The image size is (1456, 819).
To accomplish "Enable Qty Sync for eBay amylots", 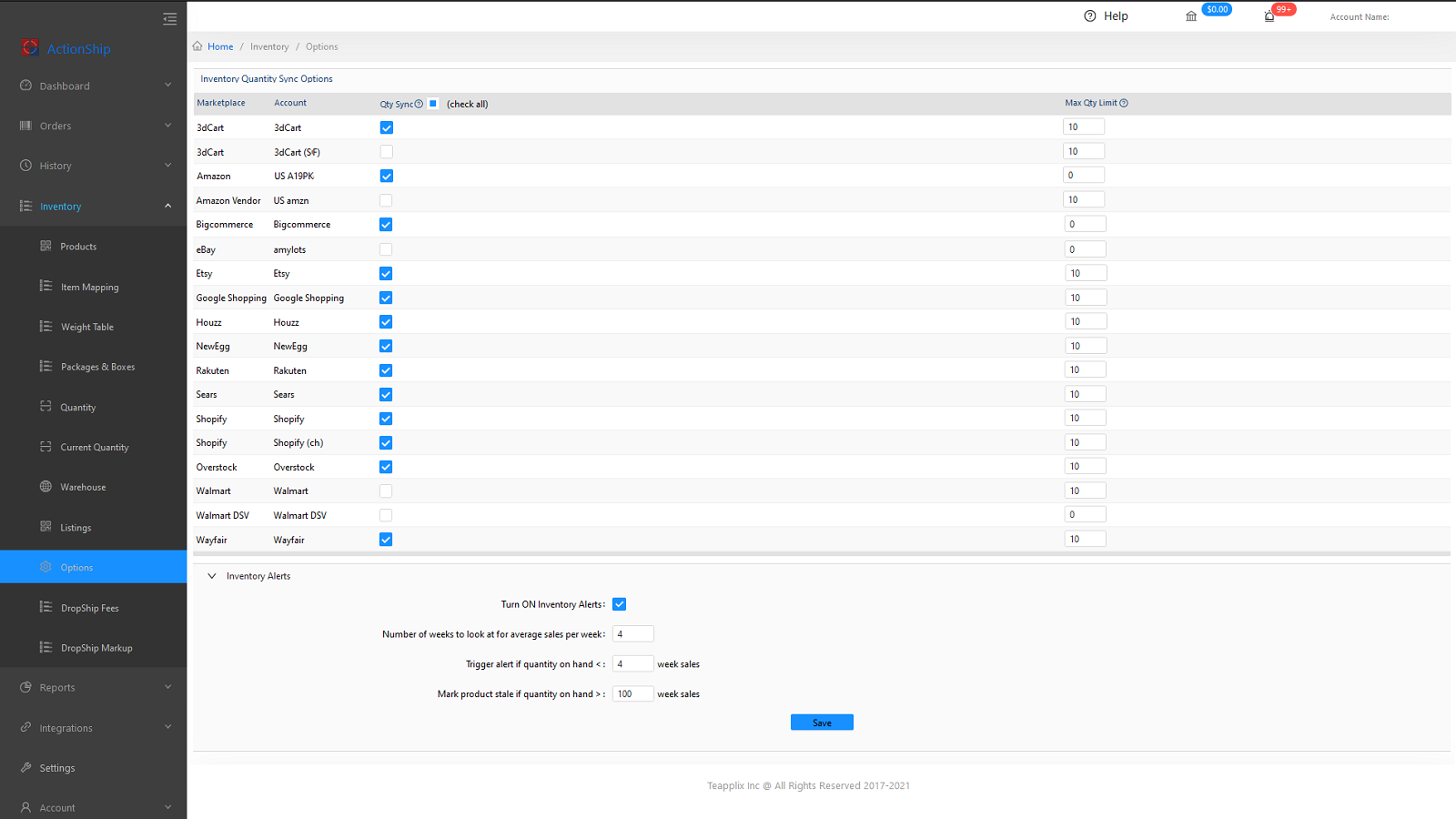I will [x=386, y=249].
